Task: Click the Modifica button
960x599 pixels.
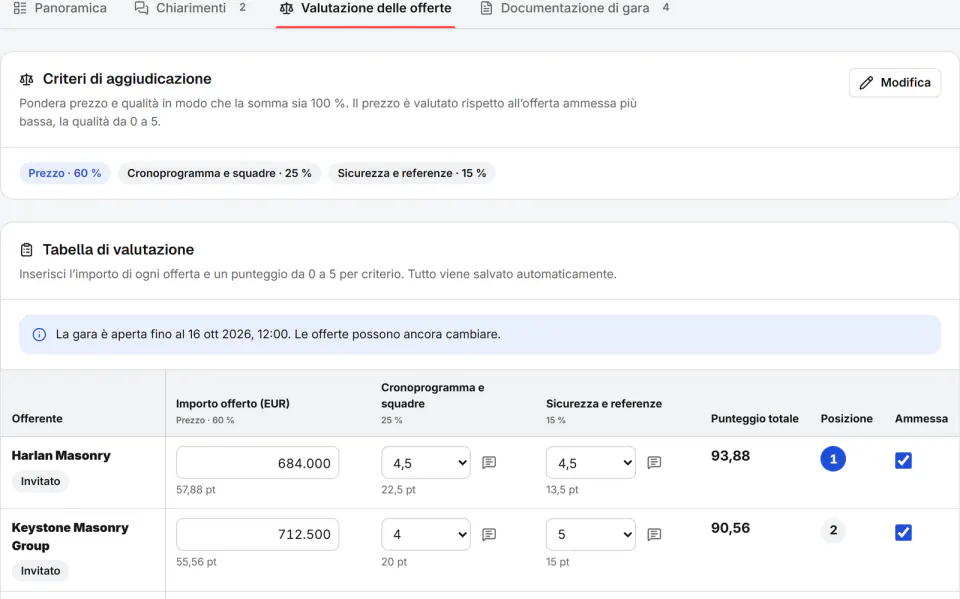Action: point(894,83)
